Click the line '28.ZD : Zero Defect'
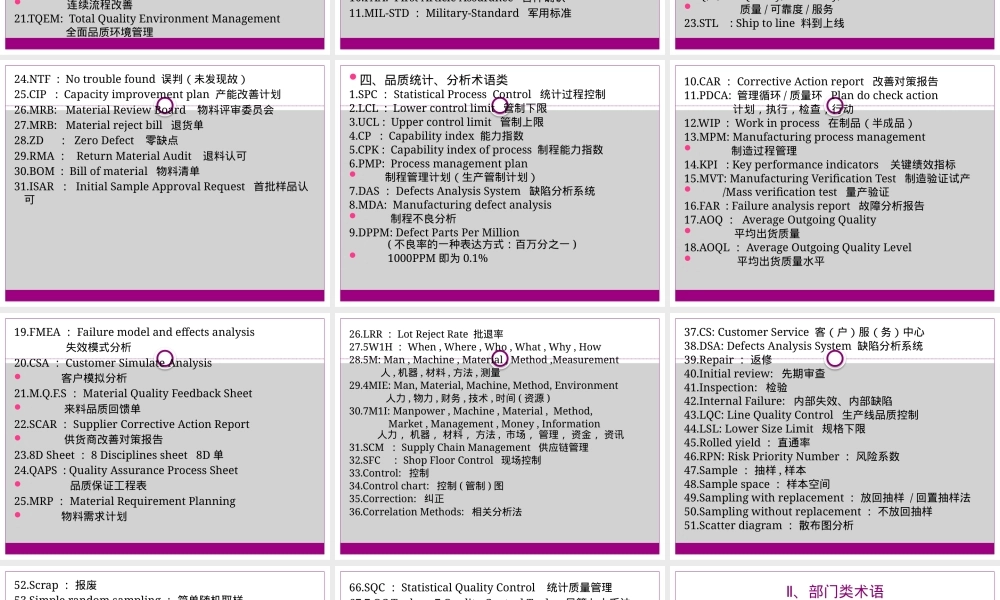 [x=96, y=140]
